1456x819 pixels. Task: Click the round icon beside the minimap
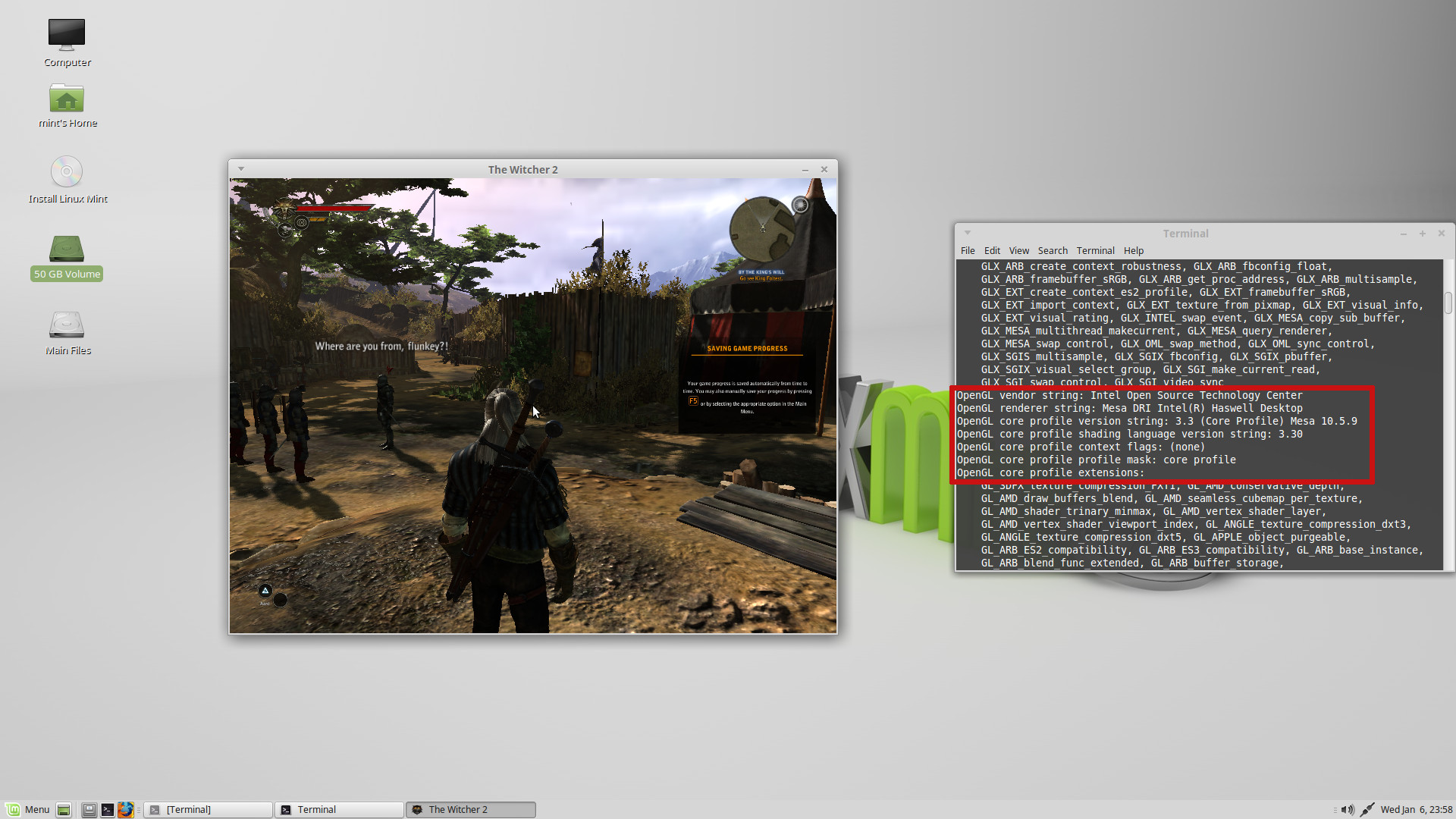click(x=800, y=205)
